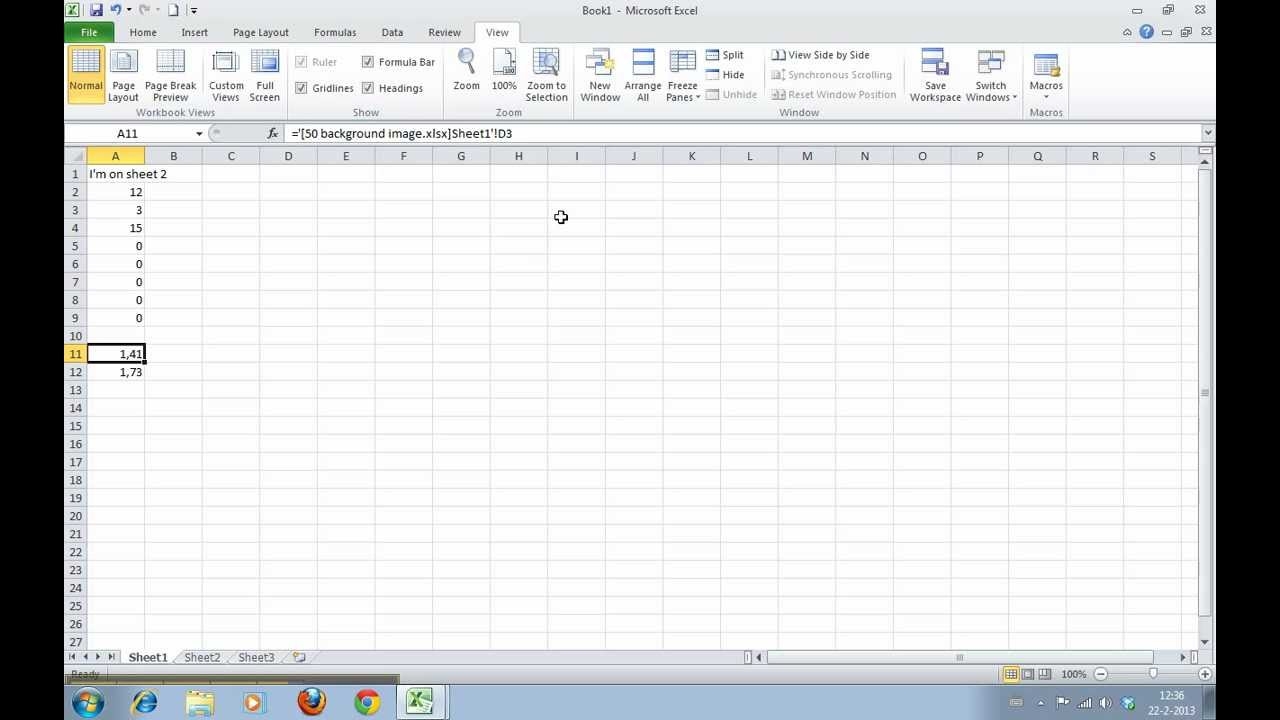Disable the Headings checkbox
The width and height of the screenshot is (1280, 720).
pos(368,88)
